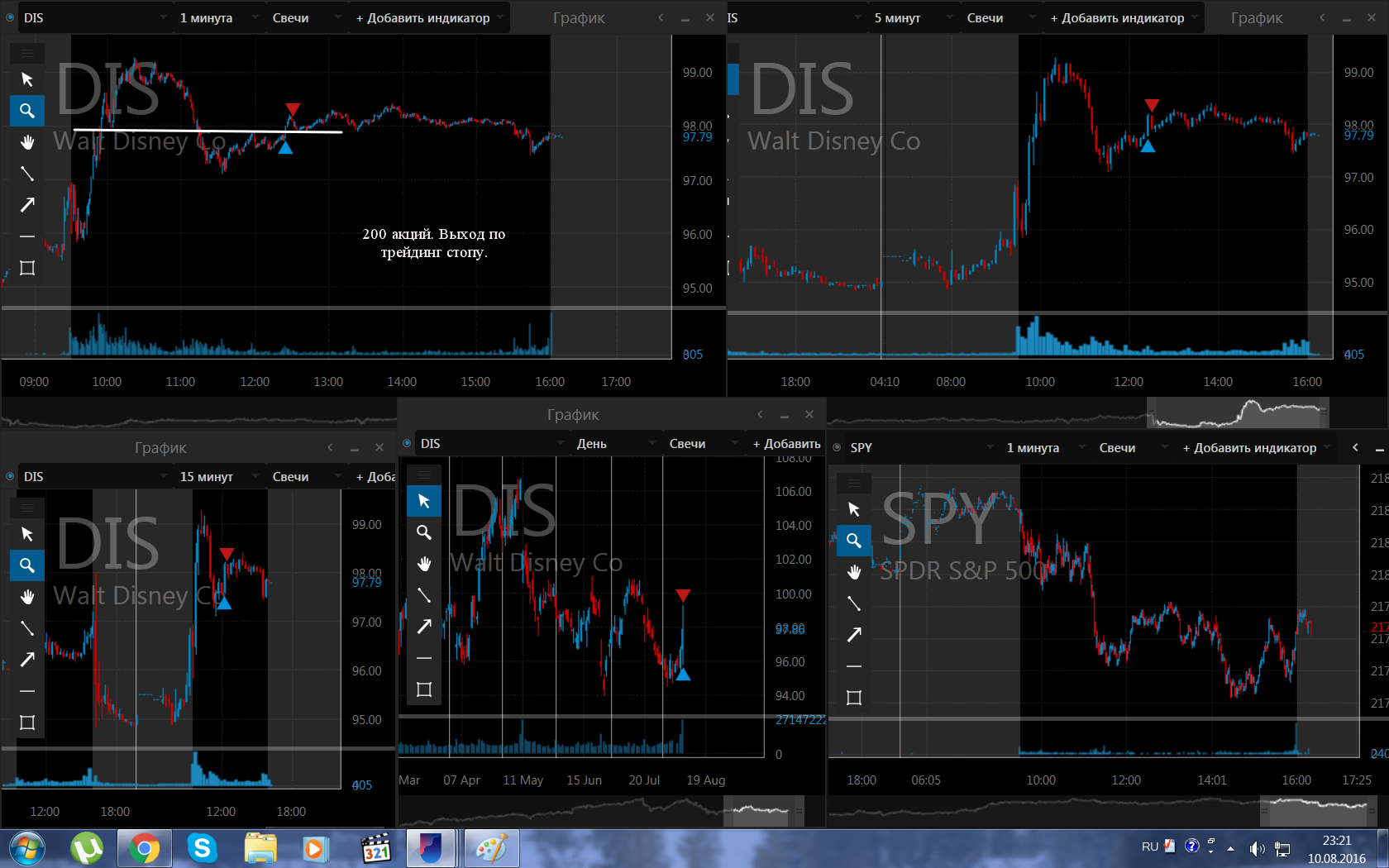This screenshot has height=868, width=1389.
Task: Select the zoom magnifier in DIS 1 минута chart
Action: tap(27, 111)
